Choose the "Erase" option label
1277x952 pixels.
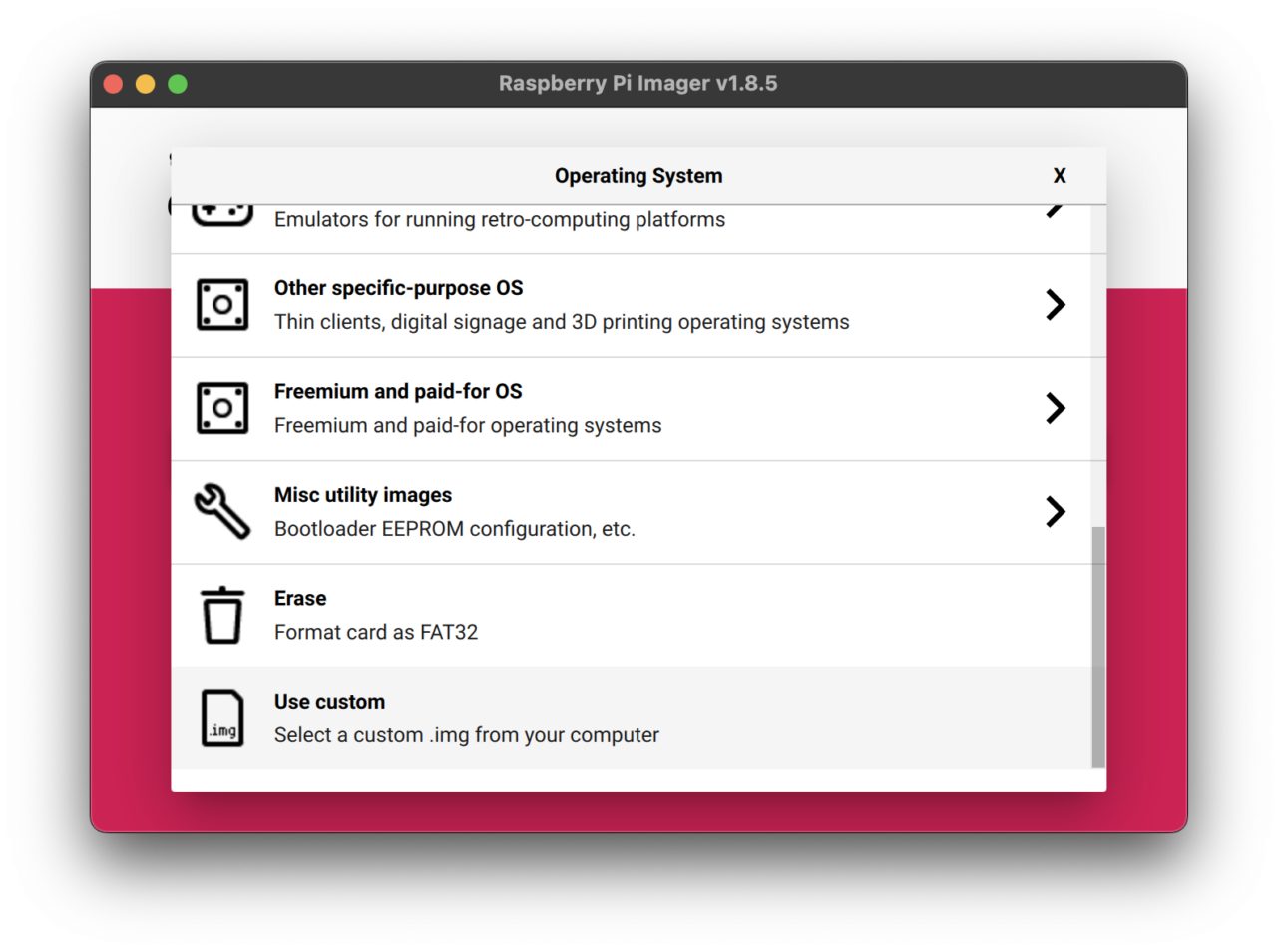[300, 598]
